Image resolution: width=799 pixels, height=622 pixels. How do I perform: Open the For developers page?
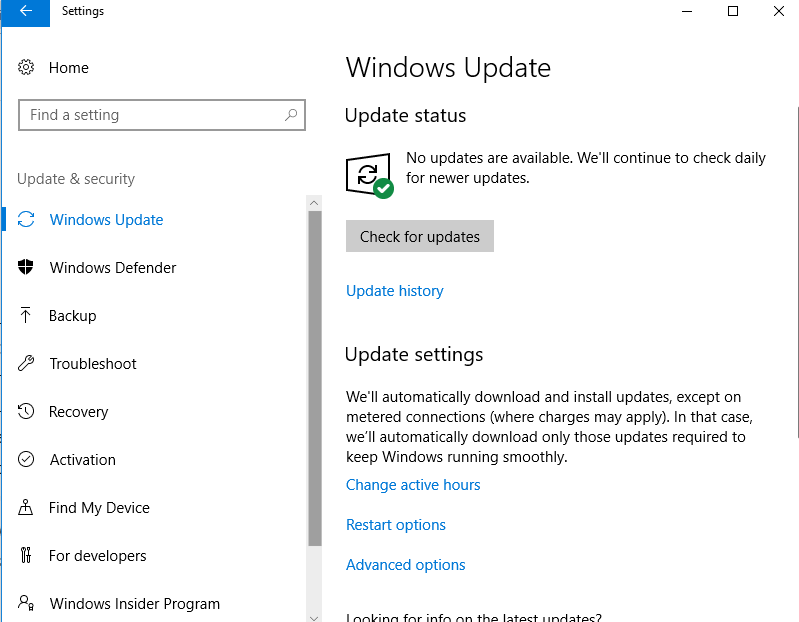click(x=98, y=556)
